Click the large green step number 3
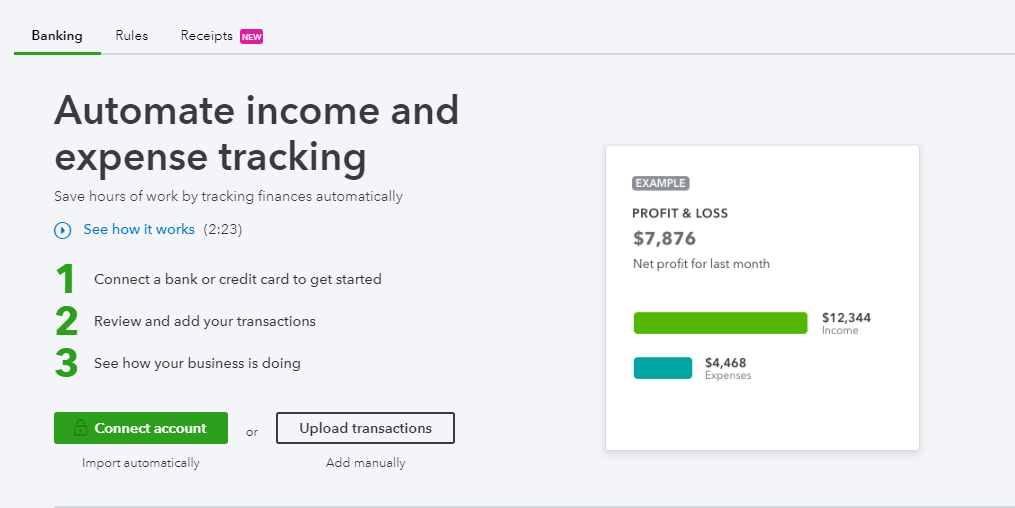Viewport: 1015px width, 508px height. point(66,364)
